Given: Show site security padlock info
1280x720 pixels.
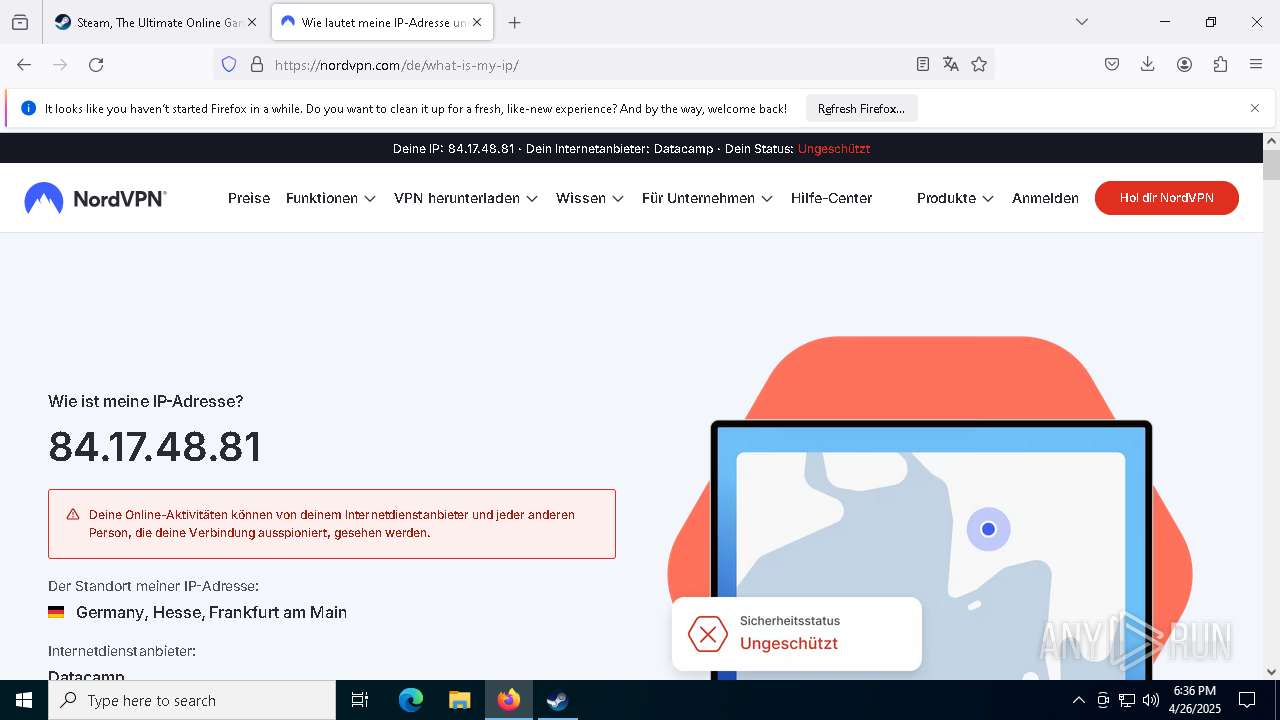Looking at the screenshot, I should pos(257,64).
